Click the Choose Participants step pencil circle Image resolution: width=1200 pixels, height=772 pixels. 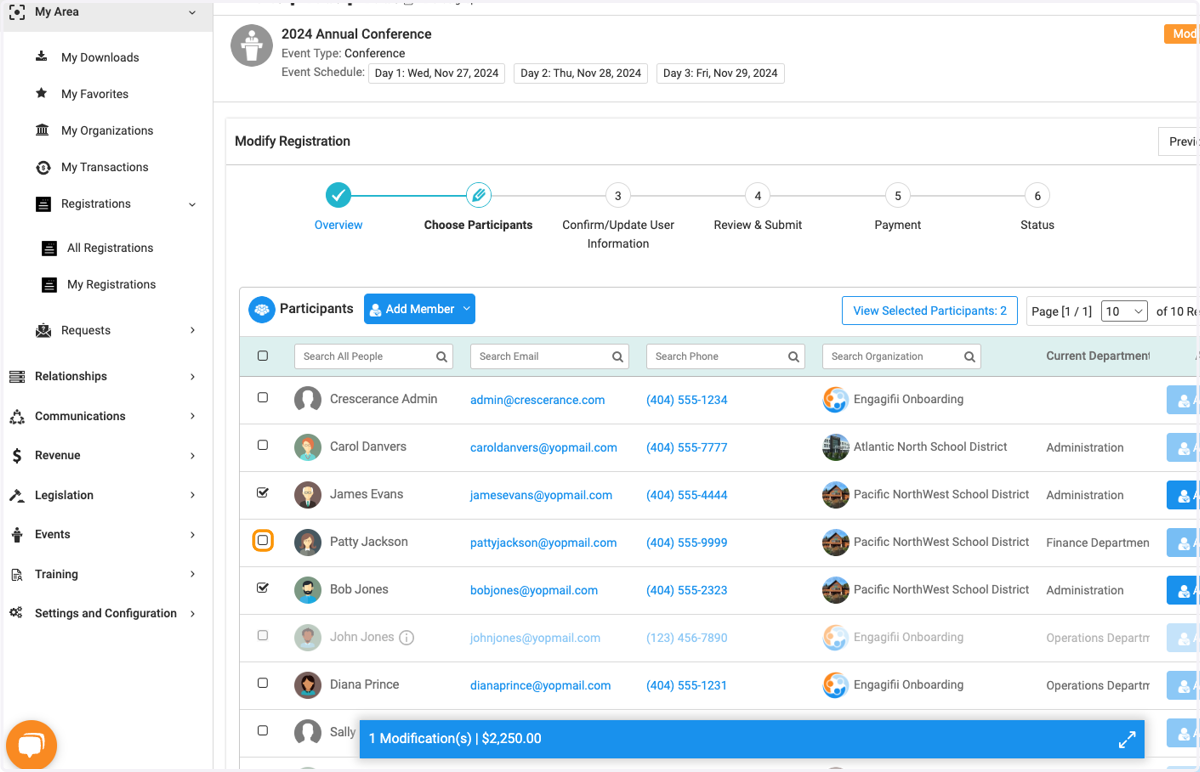tap(478, 195)
